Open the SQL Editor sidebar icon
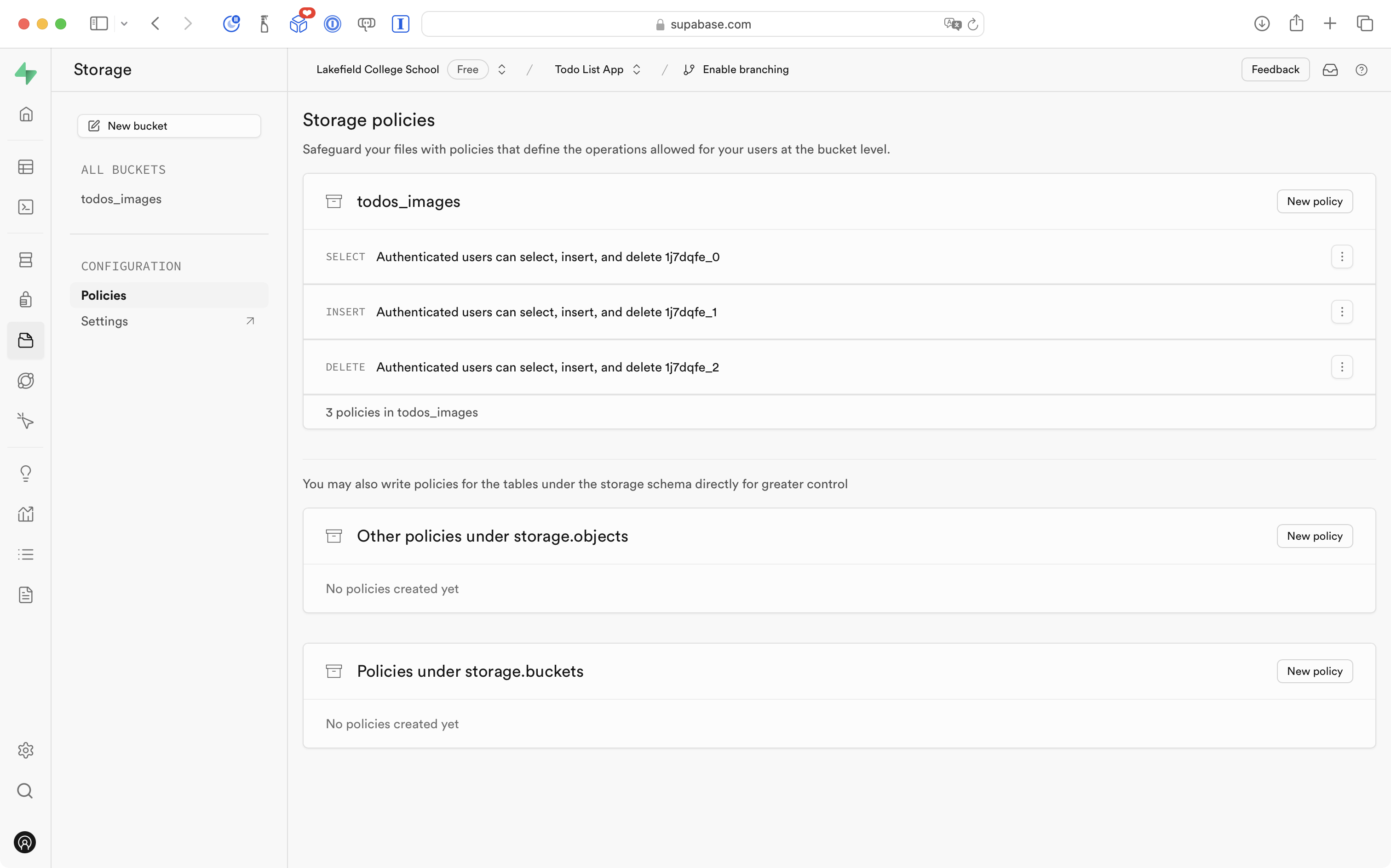Image resolution: width=1391 pixels, height=868 pixels. pyautogui.click(x=26, y=207)
